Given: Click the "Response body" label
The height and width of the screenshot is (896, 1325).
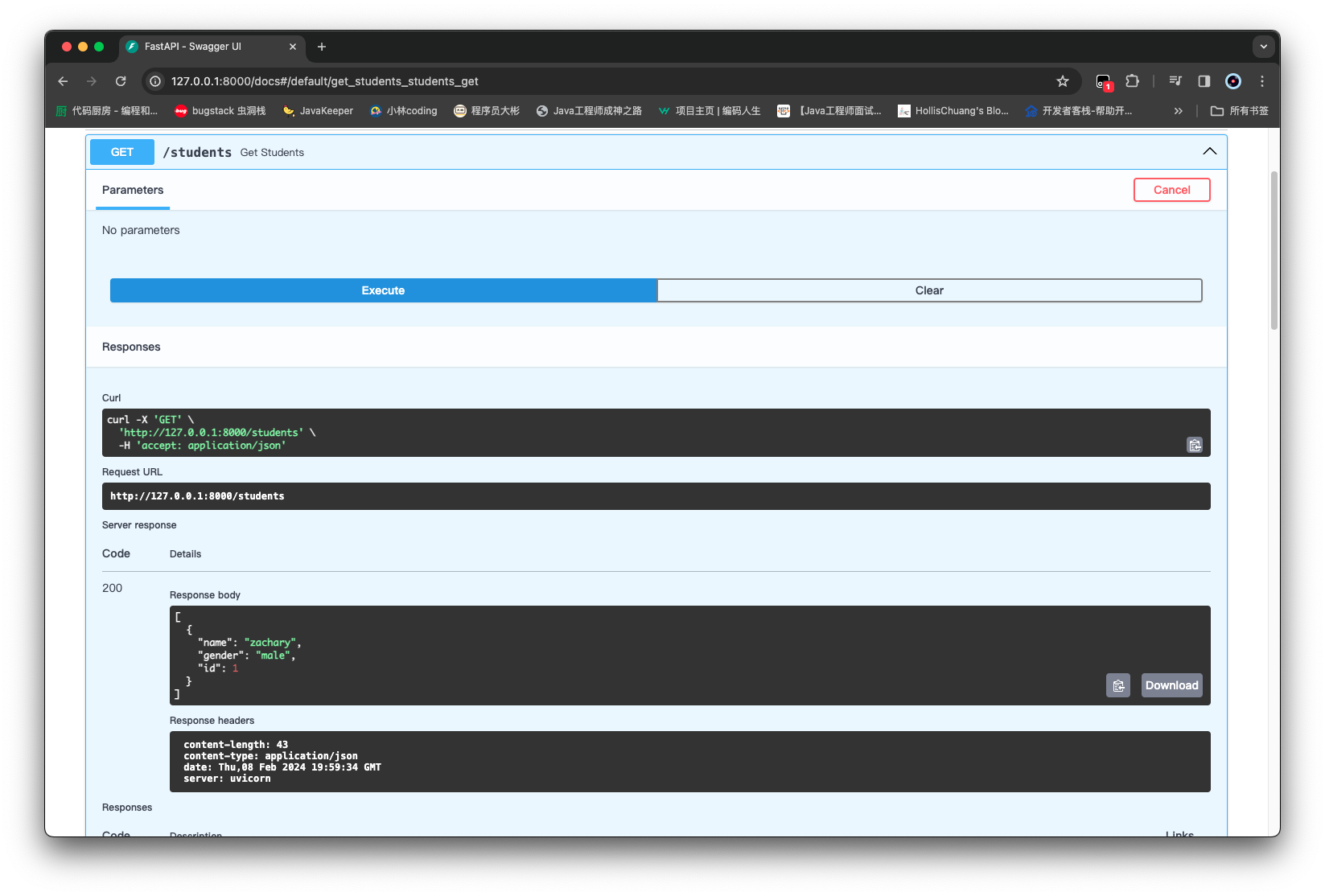Looking at the screenshot, I should click(205, 595).
